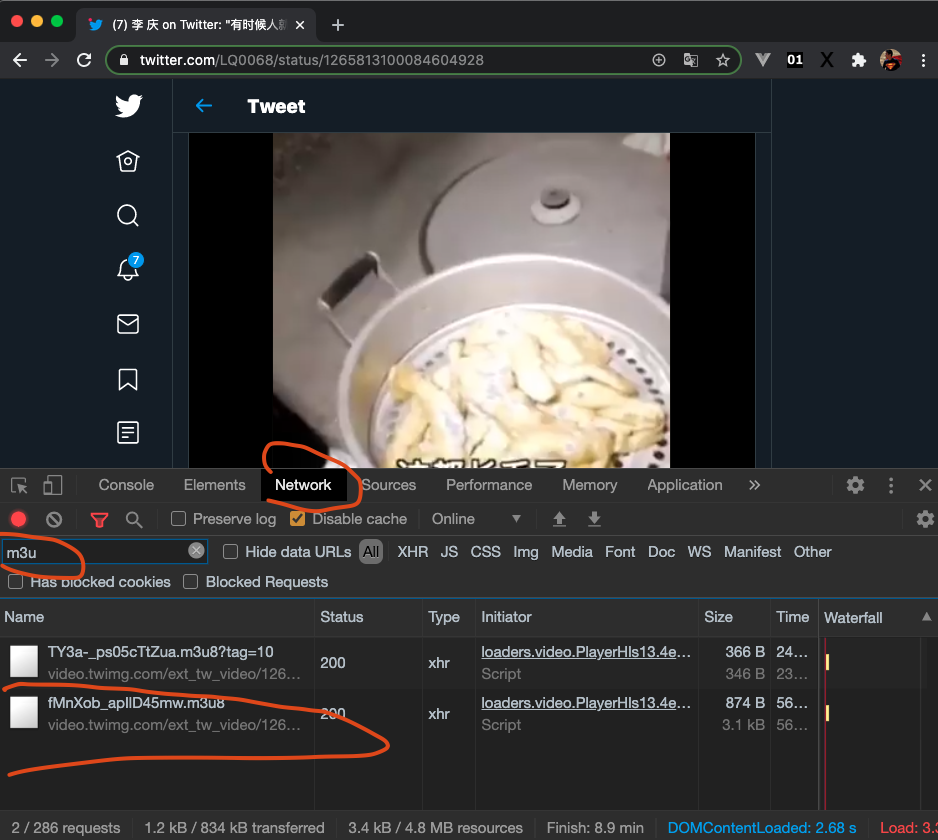Filter requests by Media type

pos(572,552)
